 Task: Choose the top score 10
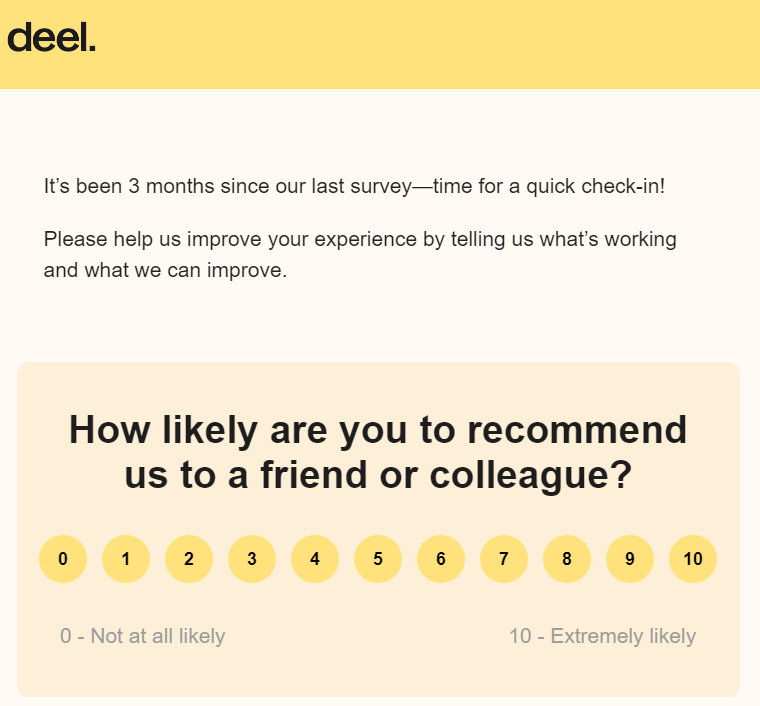click(693, 559)
